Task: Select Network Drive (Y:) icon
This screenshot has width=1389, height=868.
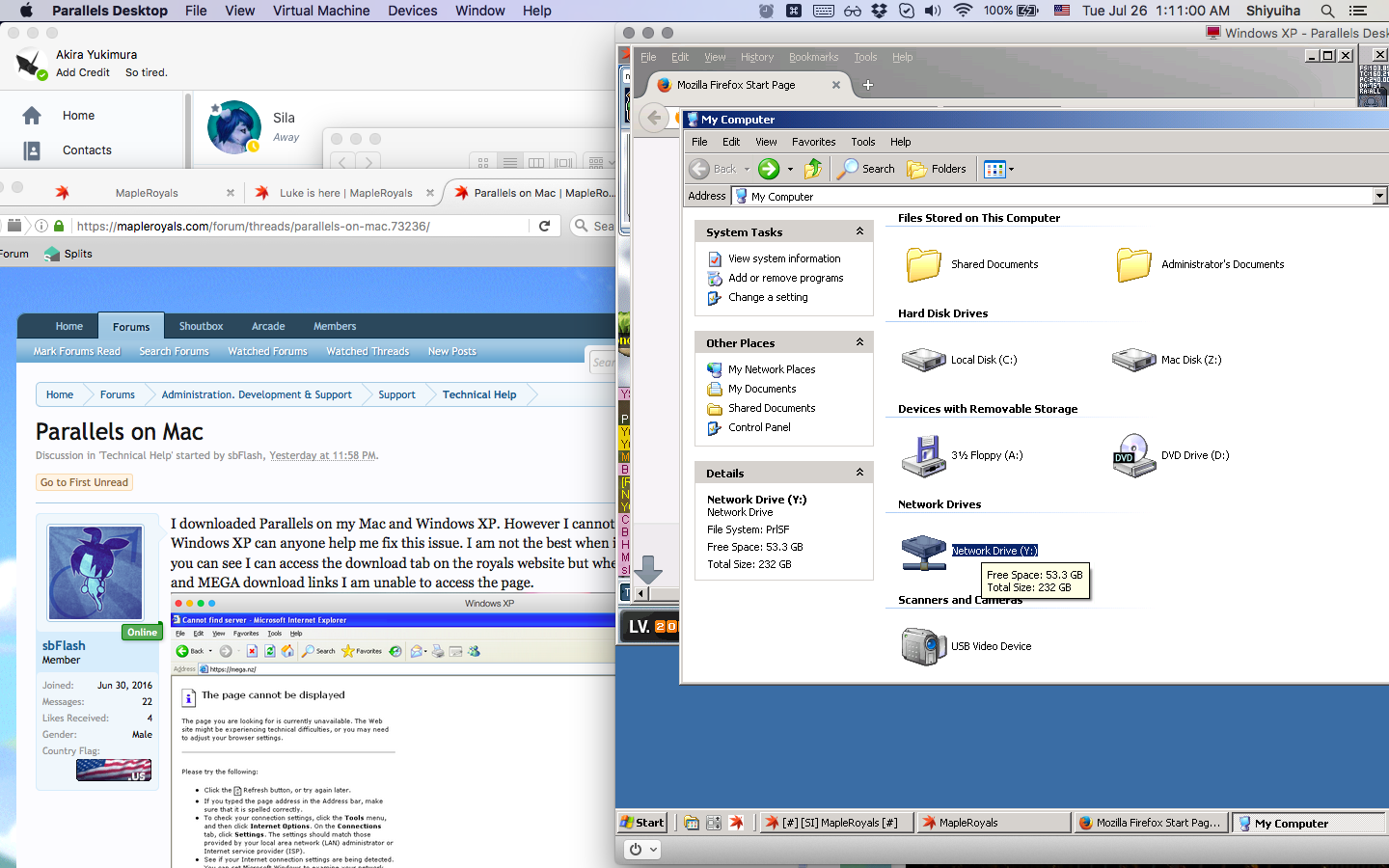Action: coord(924,552)
